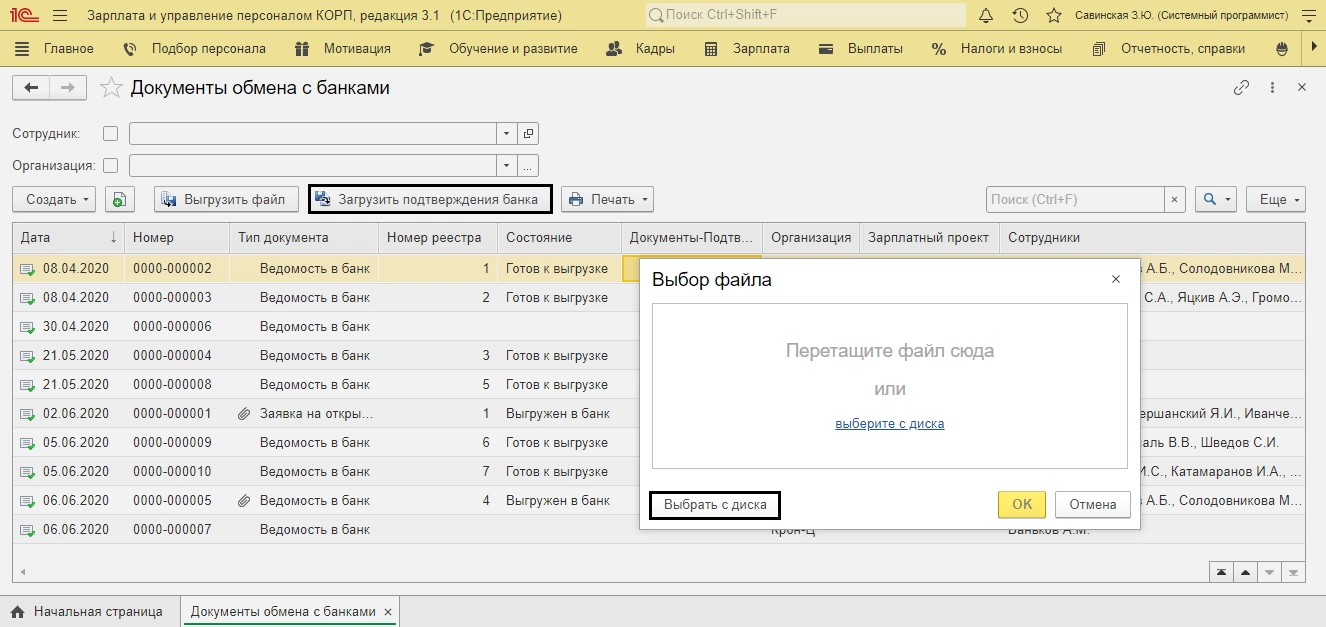
Task: Expand the Еще actions menu
Action: 1275,200
